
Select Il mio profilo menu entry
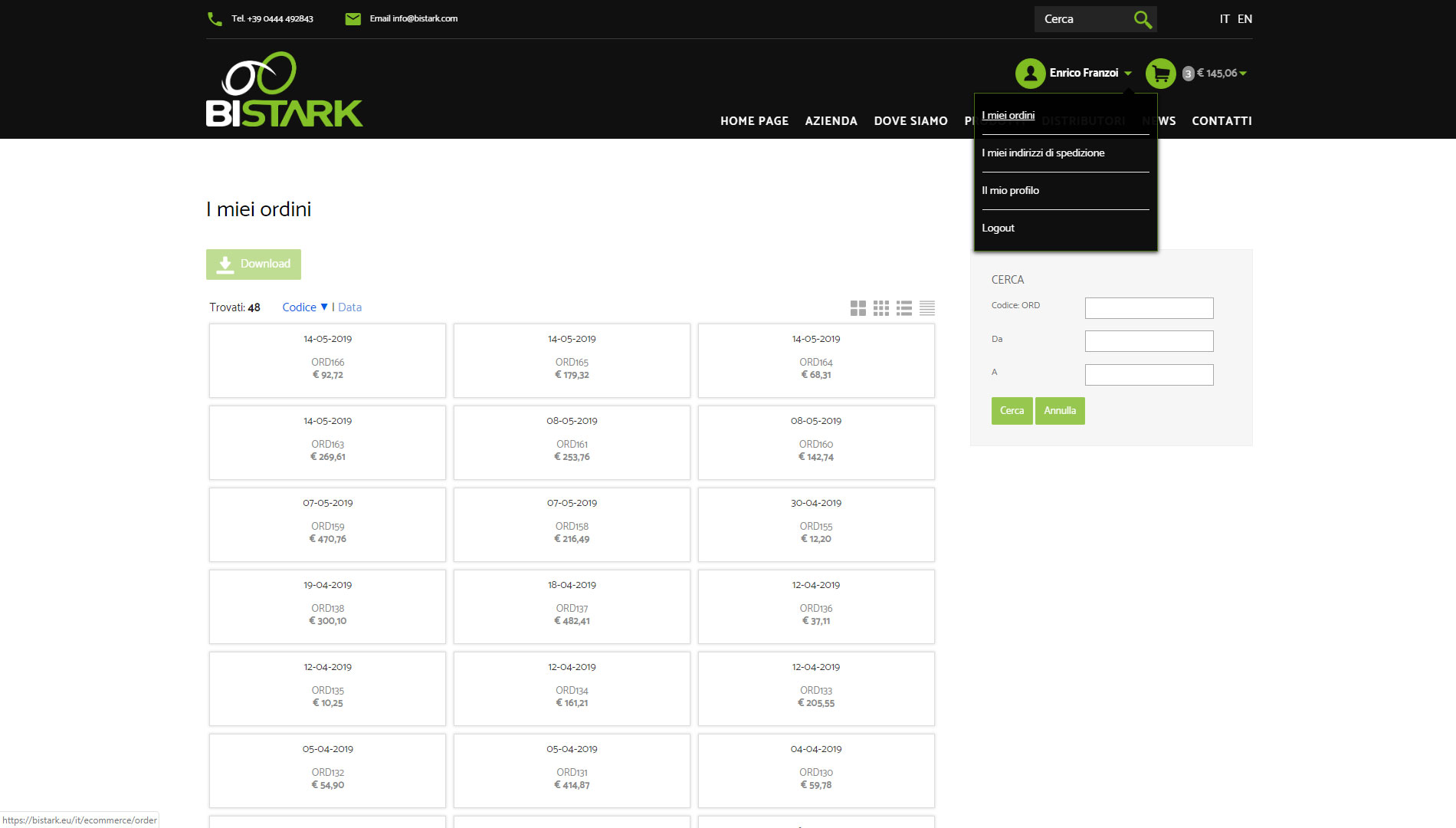click(1010, 191)
